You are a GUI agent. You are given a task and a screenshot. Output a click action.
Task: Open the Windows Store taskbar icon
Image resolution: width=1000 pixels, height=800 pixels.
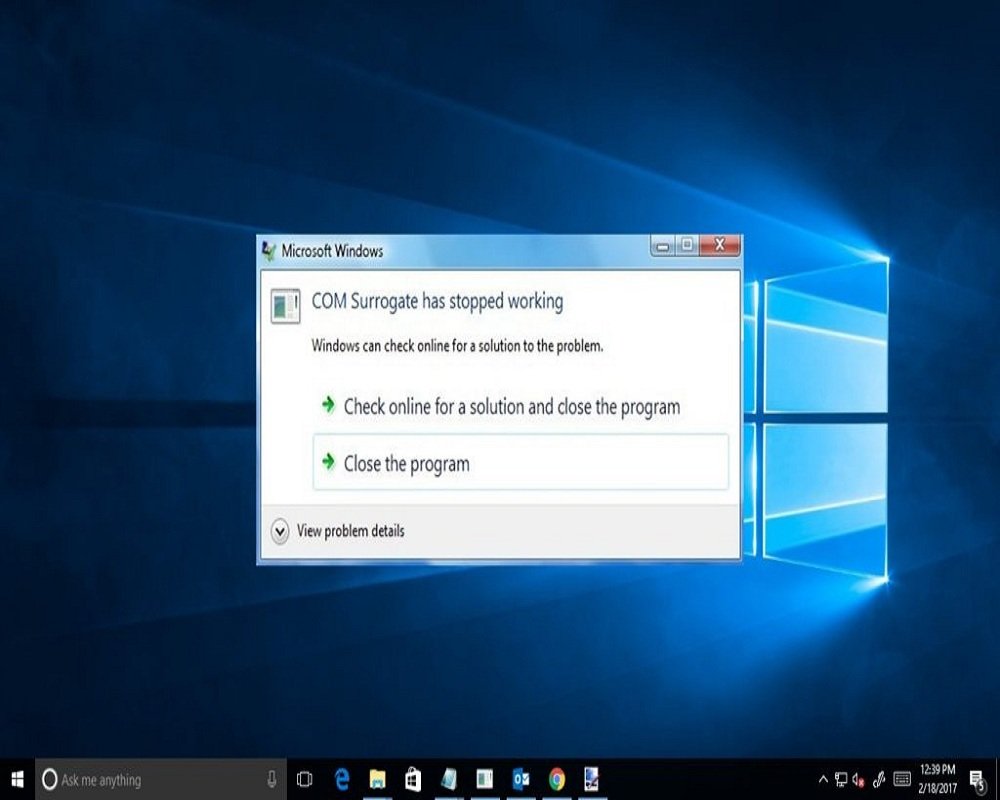pos(413,779)
